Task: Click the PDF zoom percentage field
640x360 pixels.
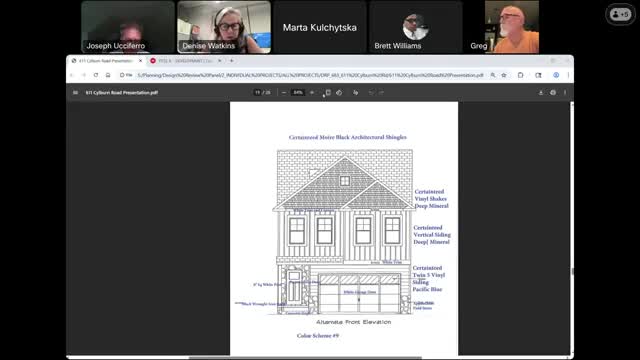Action: pyautogui.click(x=298, y=93)
